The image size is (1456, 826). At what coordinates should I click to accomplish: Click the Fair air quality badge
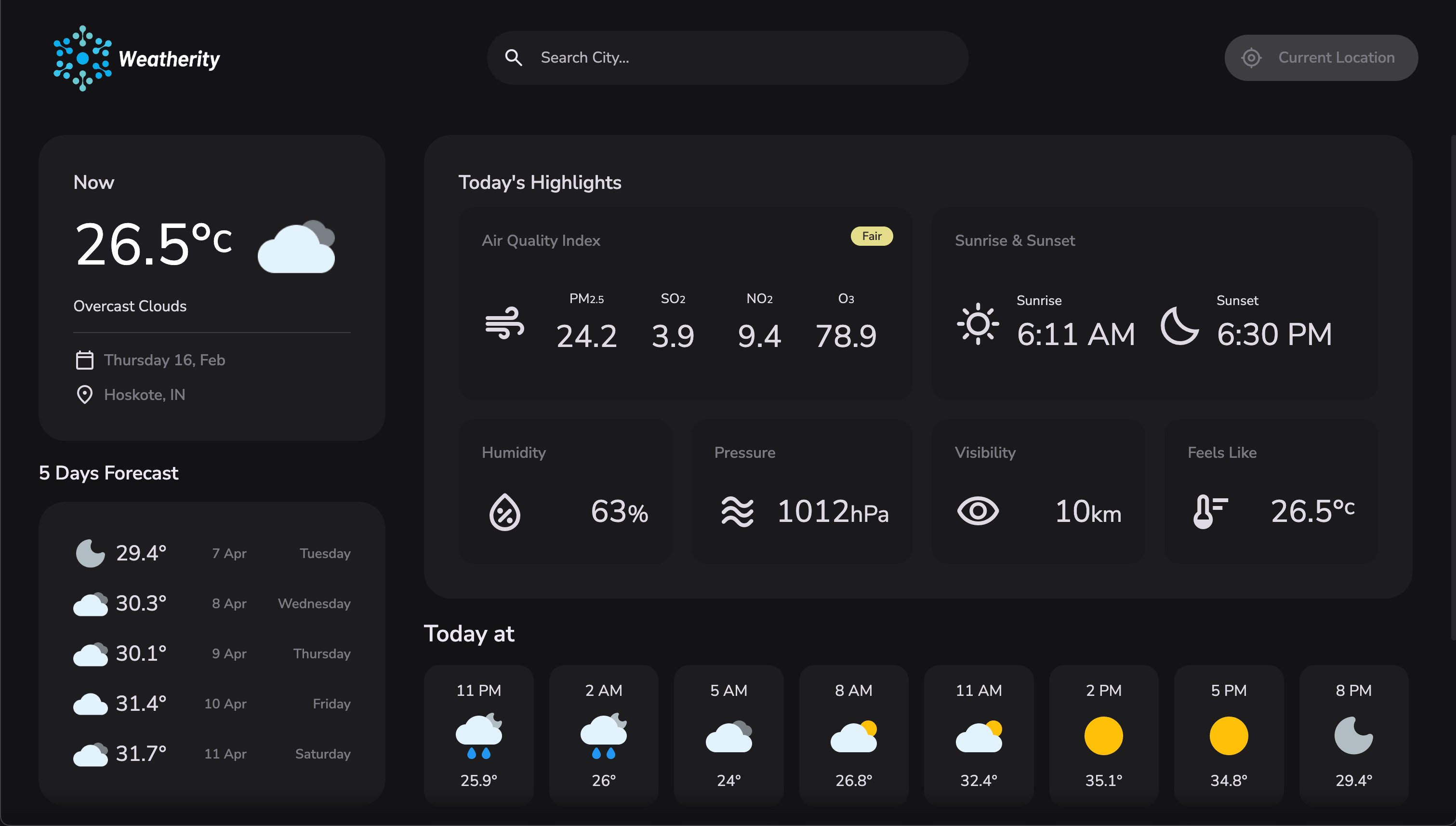click(872, 236)
